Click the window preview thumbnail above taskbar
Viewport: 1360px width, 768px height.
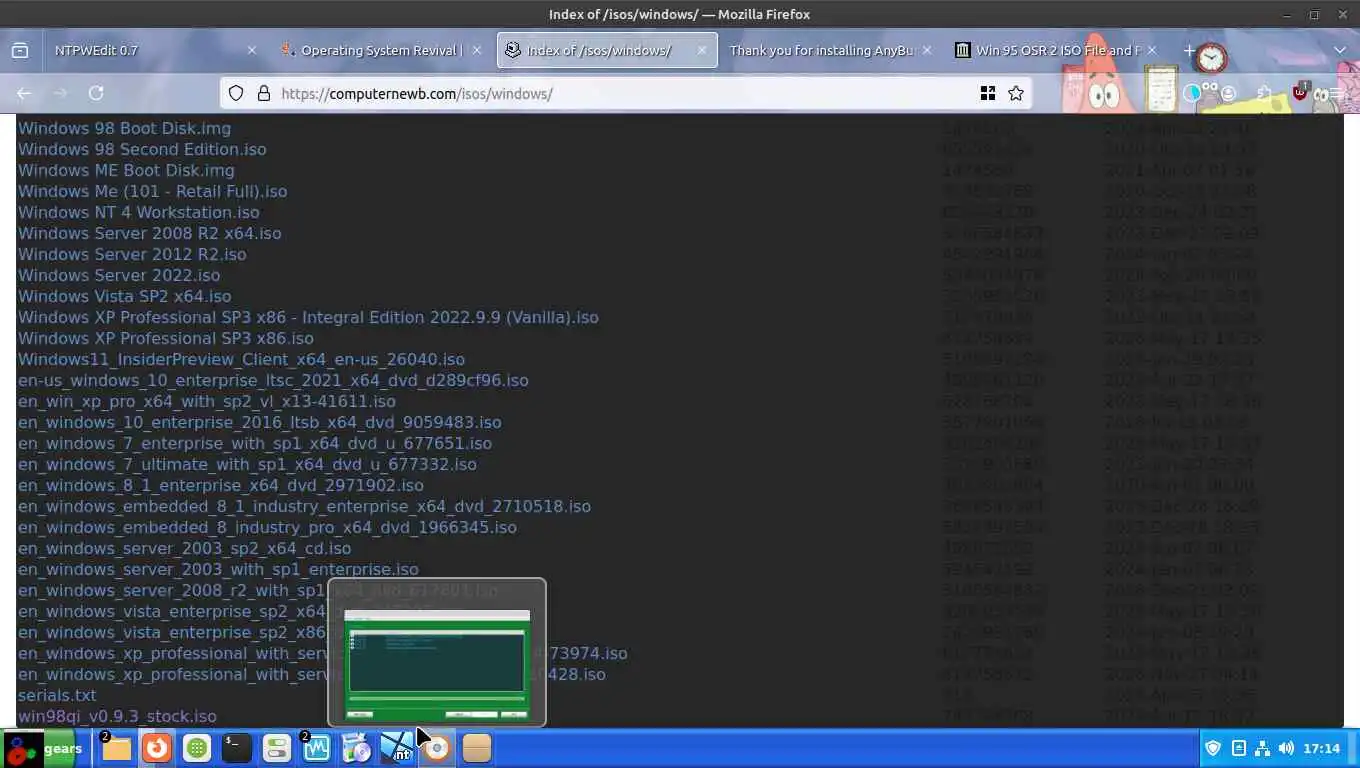click(x=437, y=653)
